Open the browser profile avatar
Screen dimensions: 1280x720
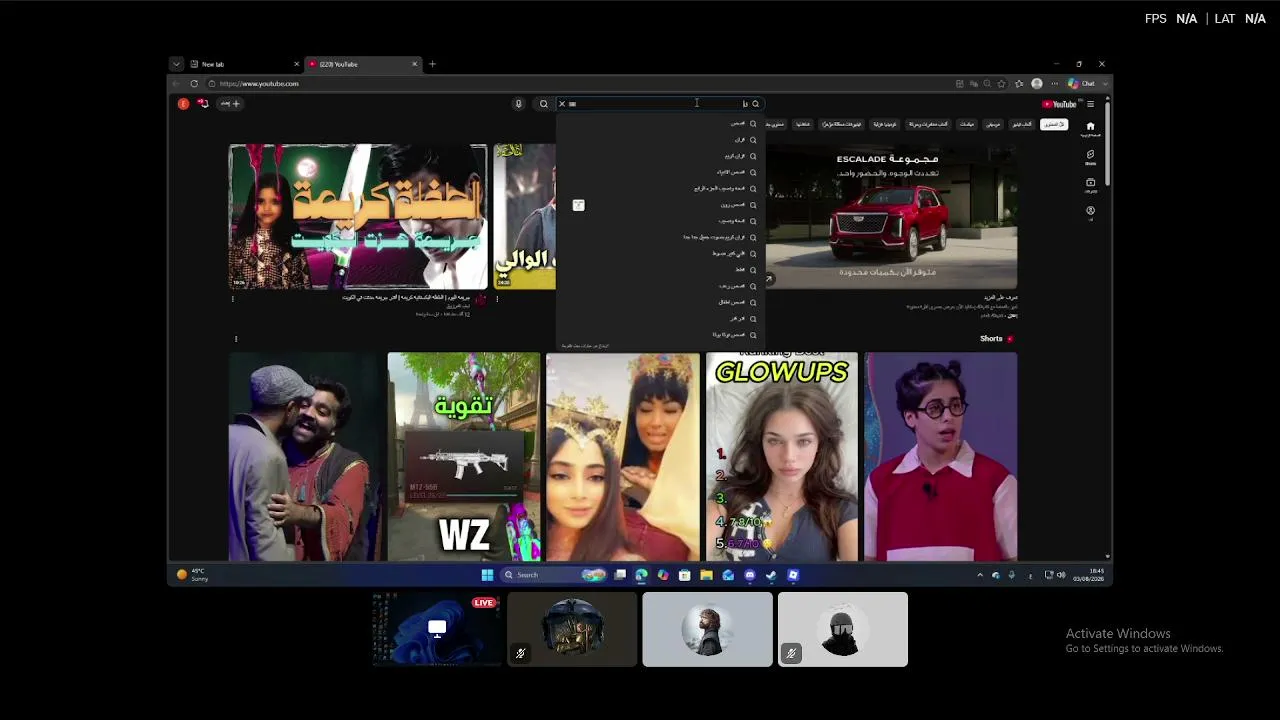1037,84
